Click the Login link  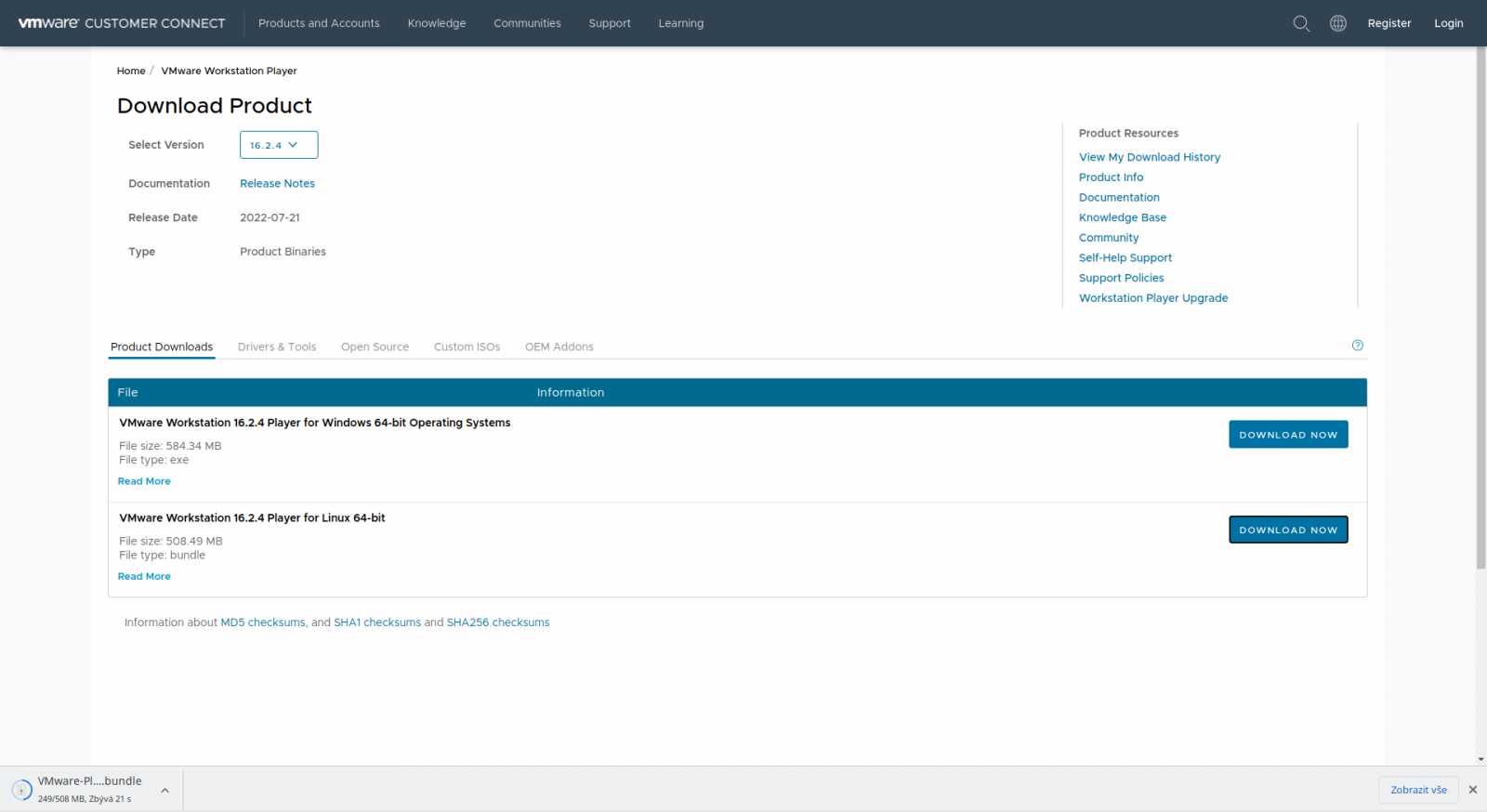coord(1448,23)
